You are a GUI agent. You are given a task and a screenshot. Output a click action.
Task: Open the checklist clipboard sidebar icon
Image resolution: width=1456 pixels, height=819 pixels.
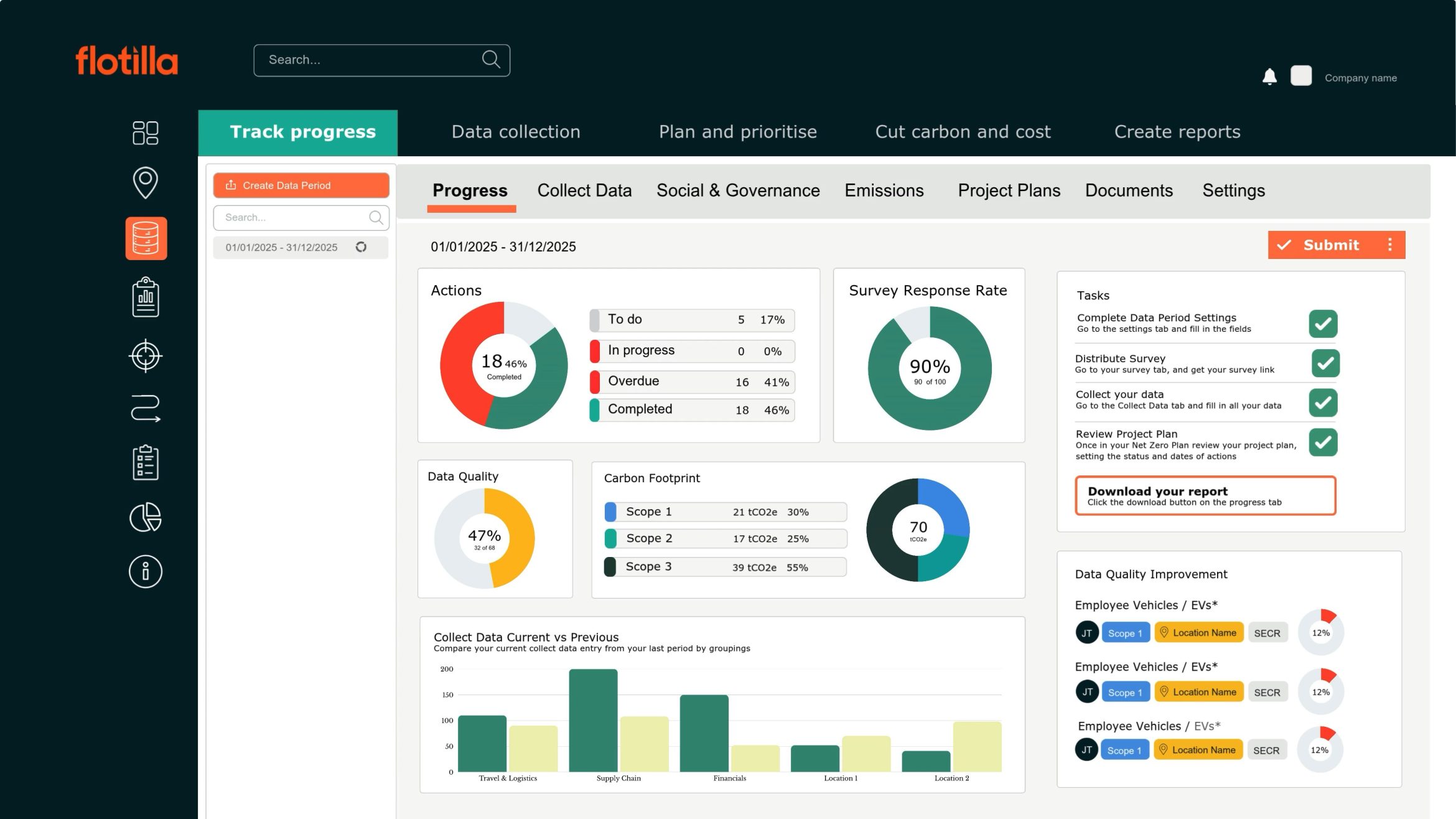(x=145, y=461)
